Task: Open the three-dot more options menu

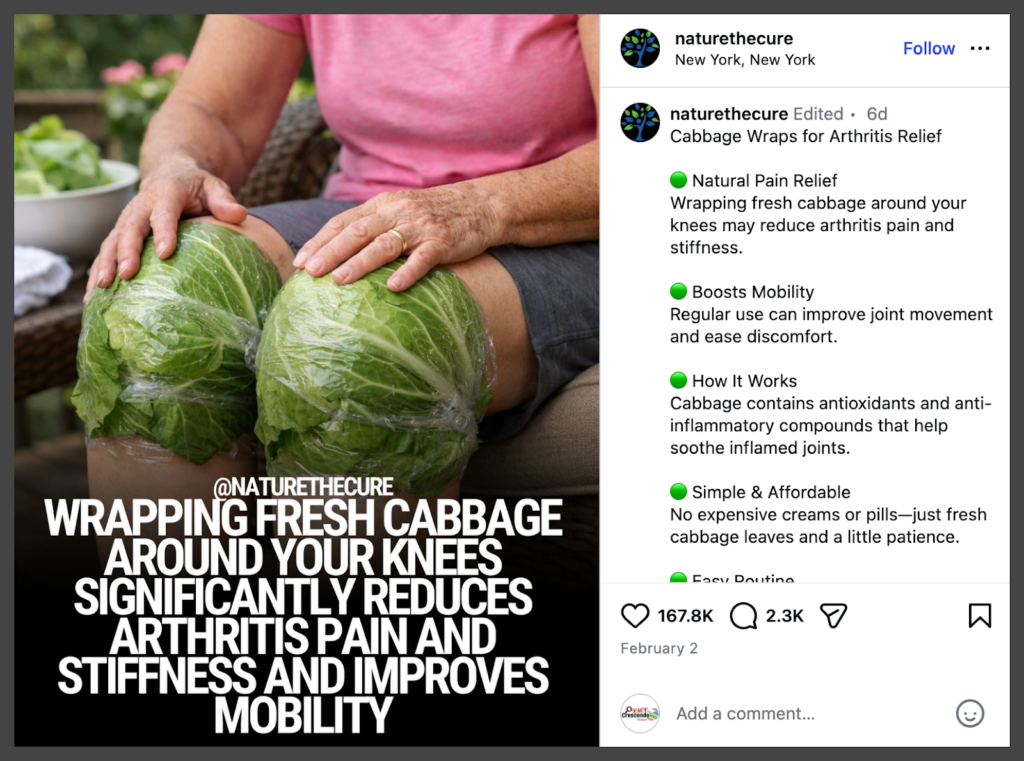Action: tap(980, 48)
